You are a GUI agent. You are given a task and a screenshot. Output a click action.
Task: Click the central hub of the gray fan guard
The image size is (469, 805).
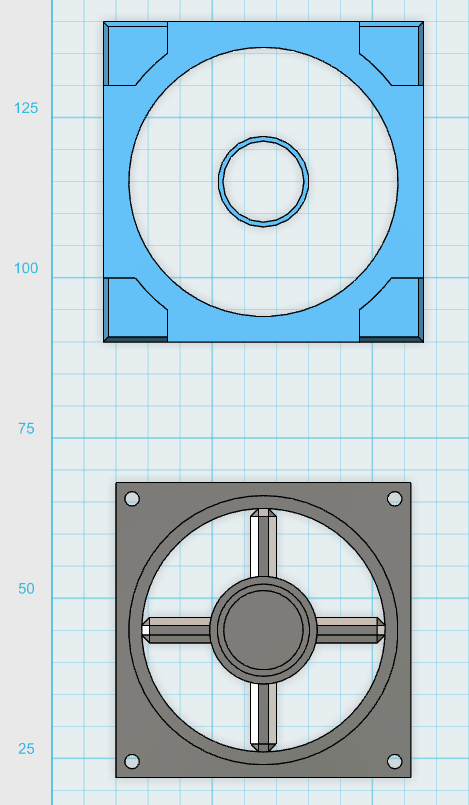pos(263,630)
